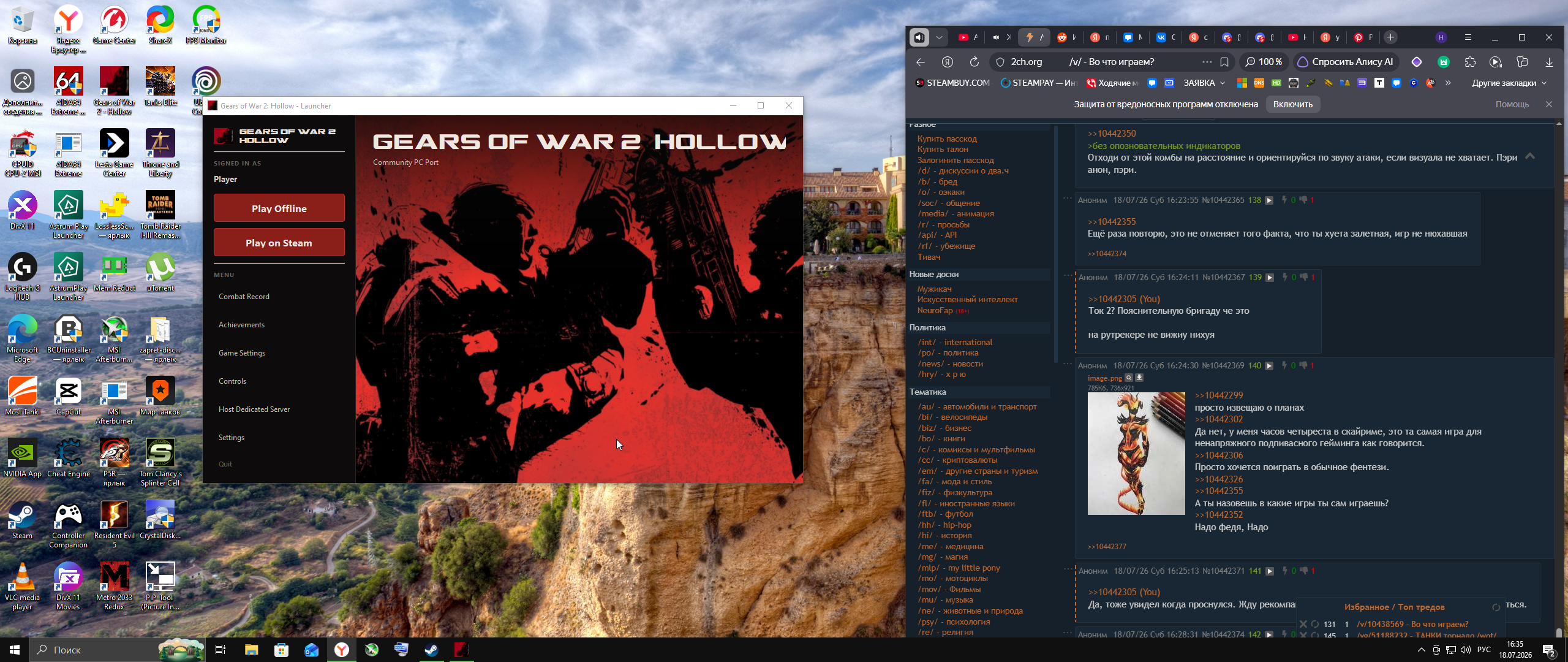Open the NeuroFap board link
Viewport: 1568px width, 662px height.
(935, 310)
